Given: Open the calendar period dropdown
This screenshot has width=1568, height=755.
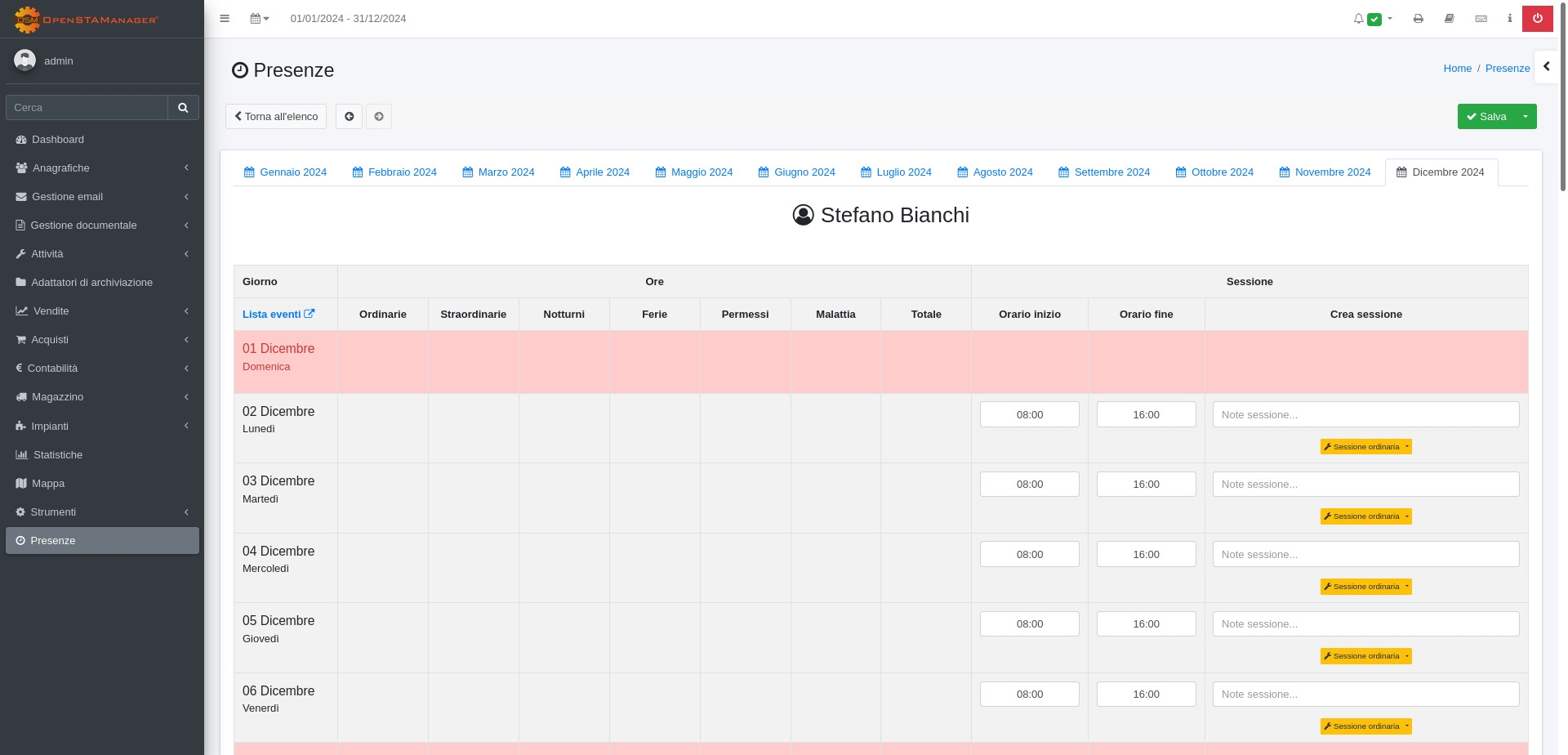Looking at the screenshot, I should 260,18.
